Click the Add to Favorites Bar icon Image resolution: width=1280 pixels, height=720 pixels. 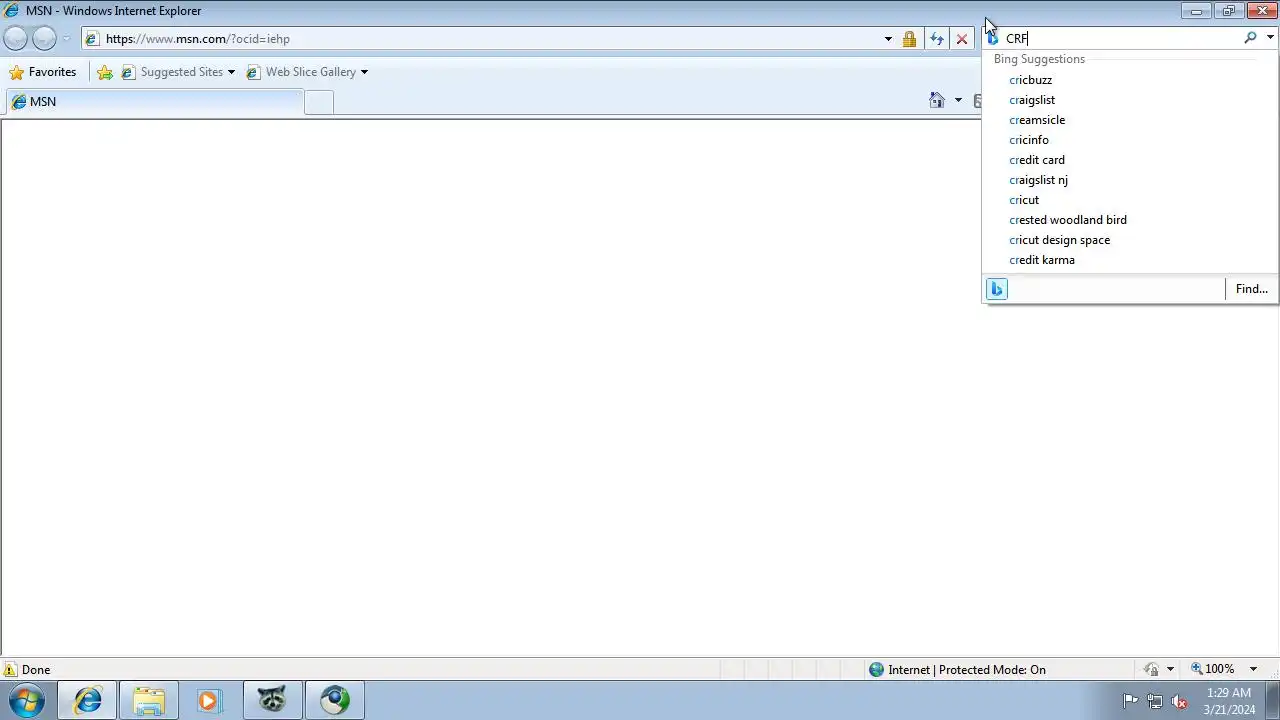pyautogui.click(x=105, y=72)
